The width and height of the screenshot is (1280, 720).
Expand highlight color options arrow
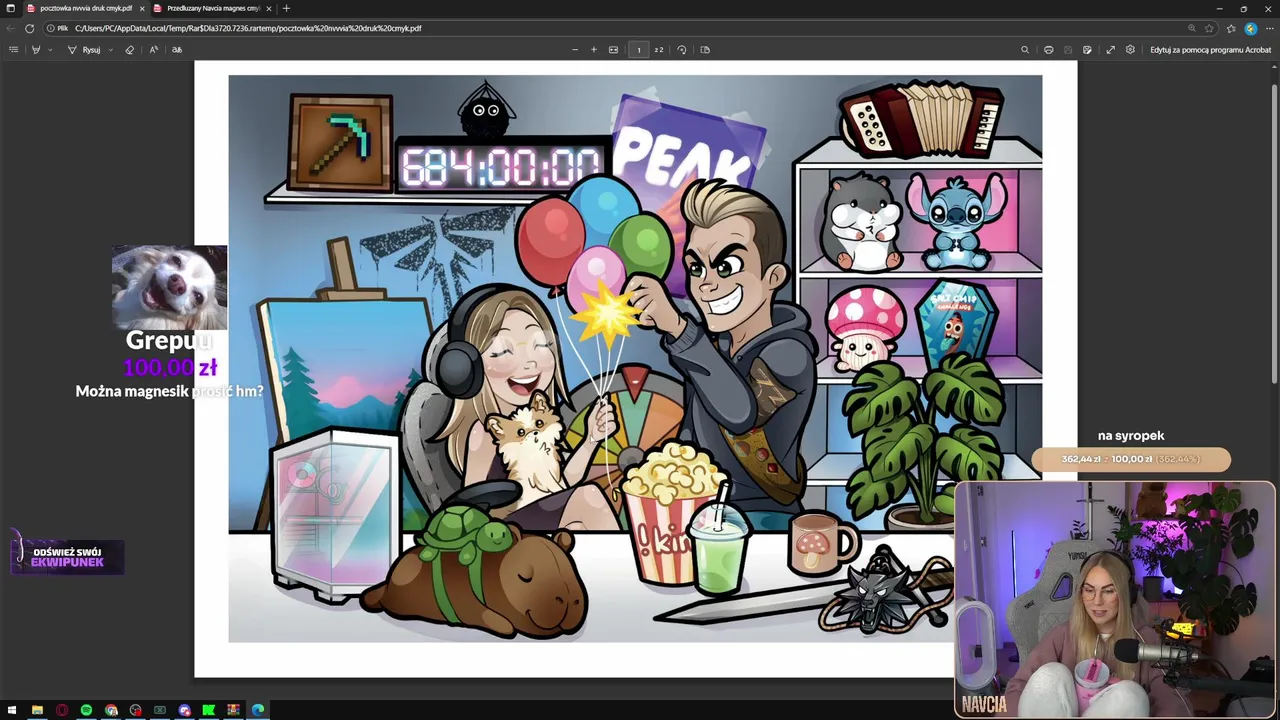click(50, 49)
